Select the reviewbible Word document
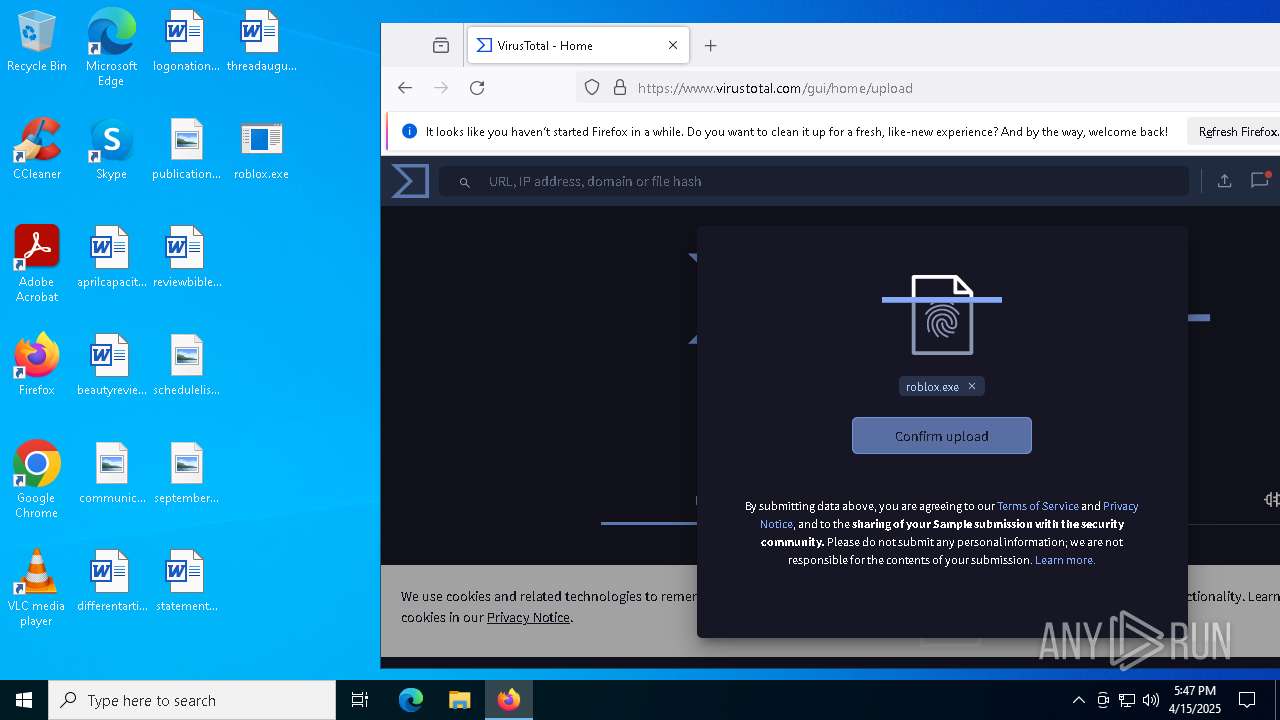 coord(186,258)
